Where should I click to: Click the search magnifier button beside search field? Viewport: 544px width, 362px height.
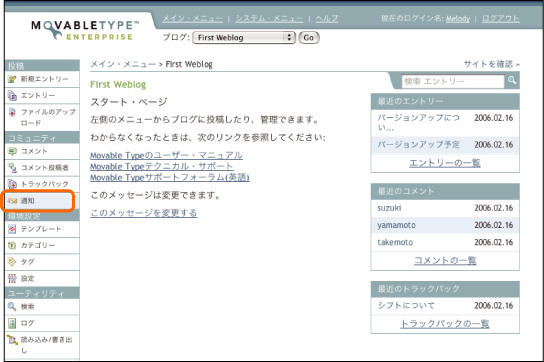(x=512, y=81)
